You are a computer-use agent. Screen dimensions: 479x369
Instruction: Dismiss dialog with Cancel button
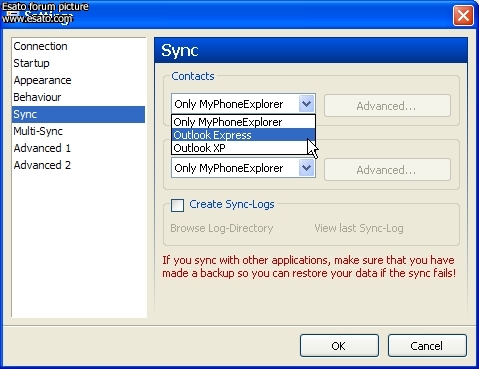pos(427,346)
